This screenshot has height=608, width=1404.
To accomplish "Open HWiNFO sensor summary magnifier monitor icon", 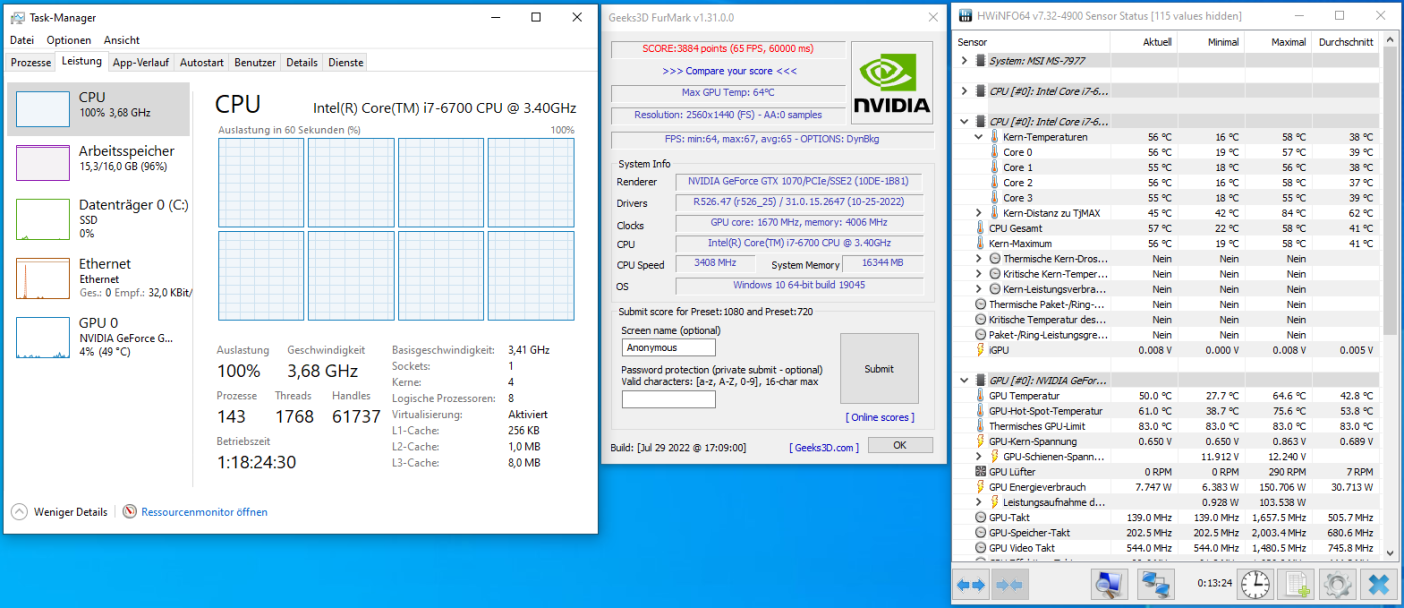I will [x=1107, y=585].
